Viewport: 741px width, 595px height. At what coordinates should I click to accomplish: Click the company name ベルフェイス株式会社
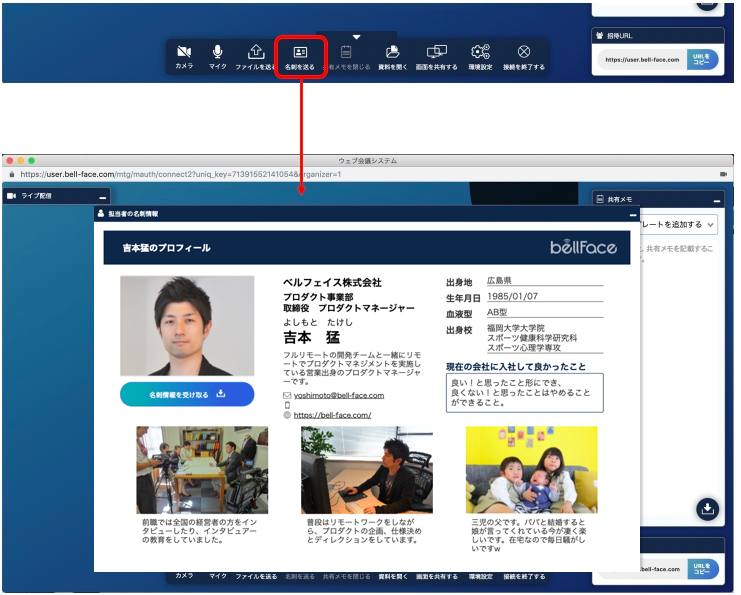(x=332, y=282)
